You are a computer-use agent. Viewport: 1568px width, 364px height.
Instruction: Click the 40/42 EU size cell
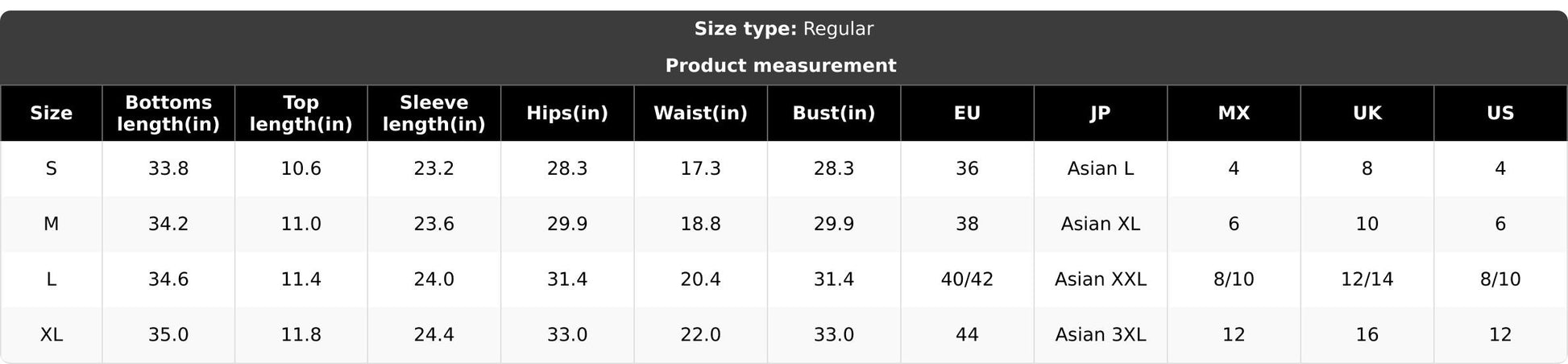tap(967, 279)
